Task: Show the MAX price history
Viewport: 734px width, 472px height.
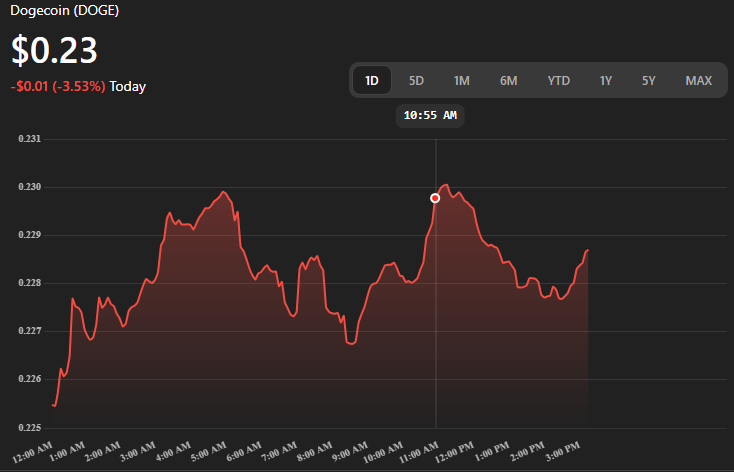Action: pos(698,80)
